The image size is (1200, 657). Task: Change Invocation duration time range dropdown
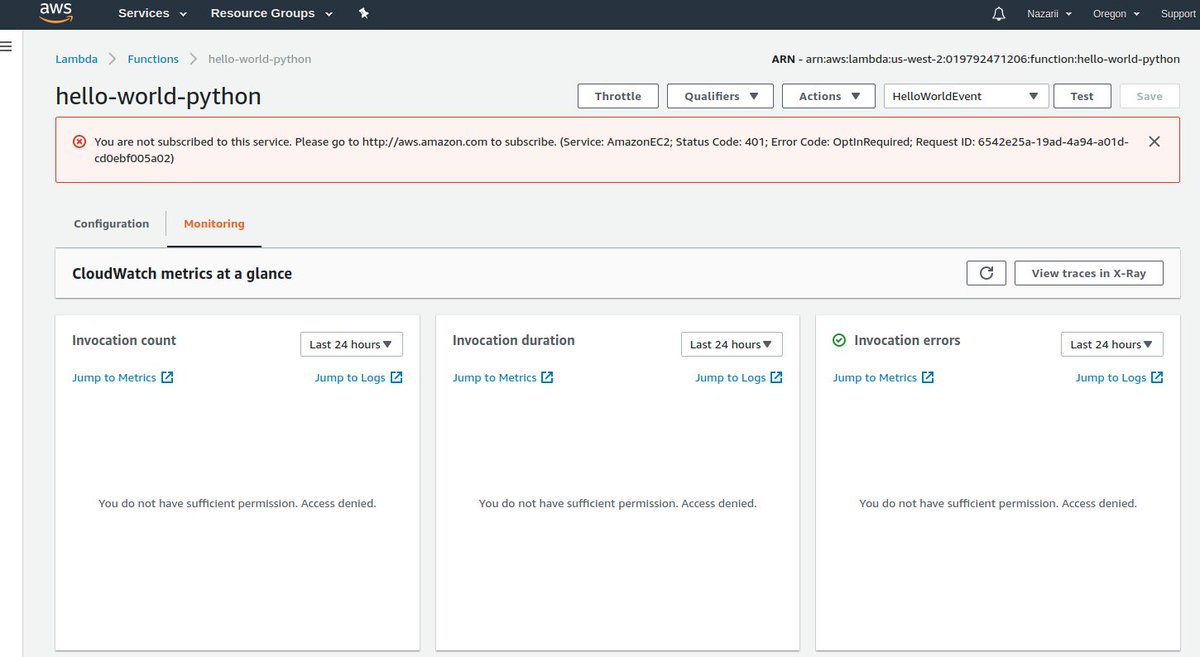[x=732, y=344]
